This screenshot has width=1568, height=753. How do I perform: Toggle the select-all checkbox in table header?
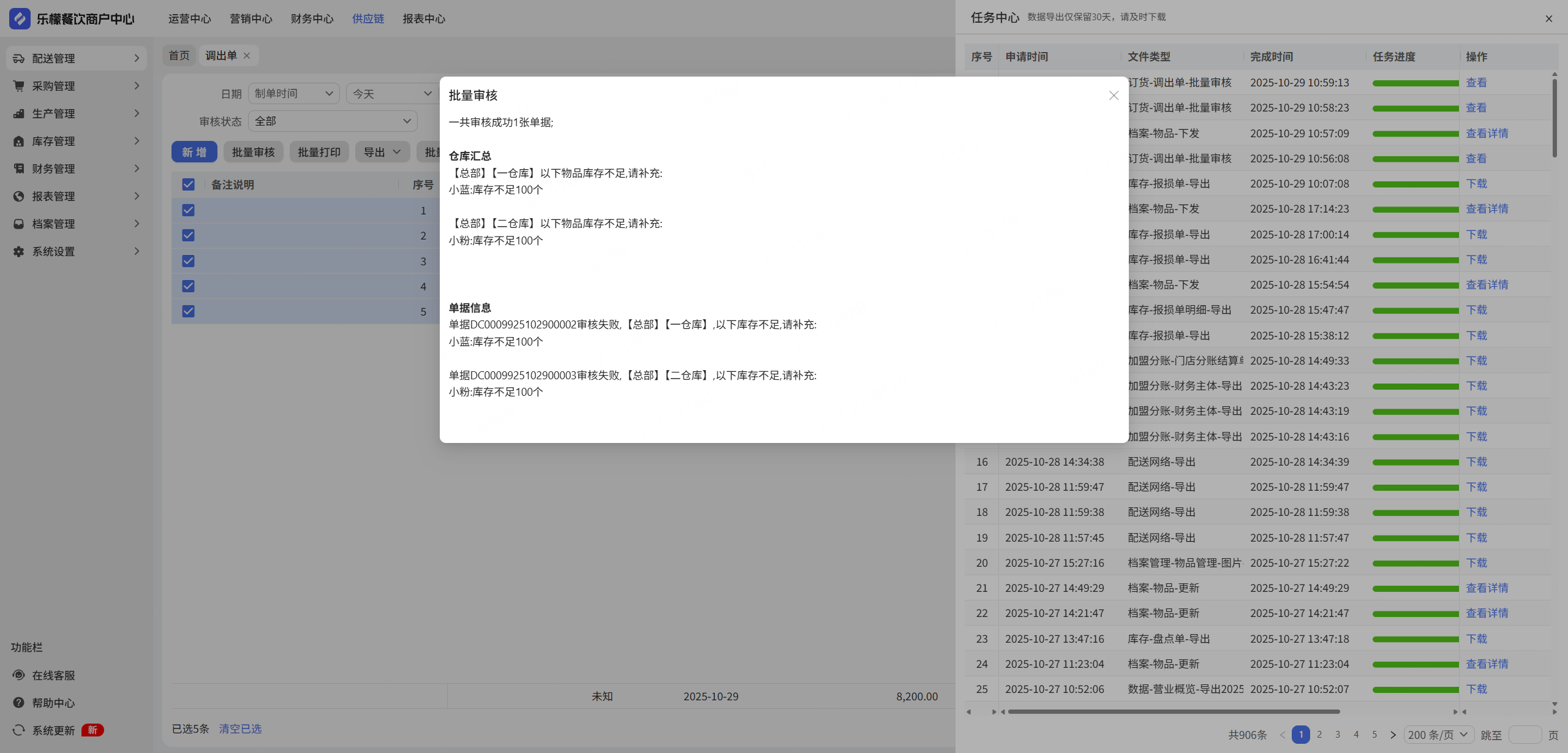click(188, 184)
